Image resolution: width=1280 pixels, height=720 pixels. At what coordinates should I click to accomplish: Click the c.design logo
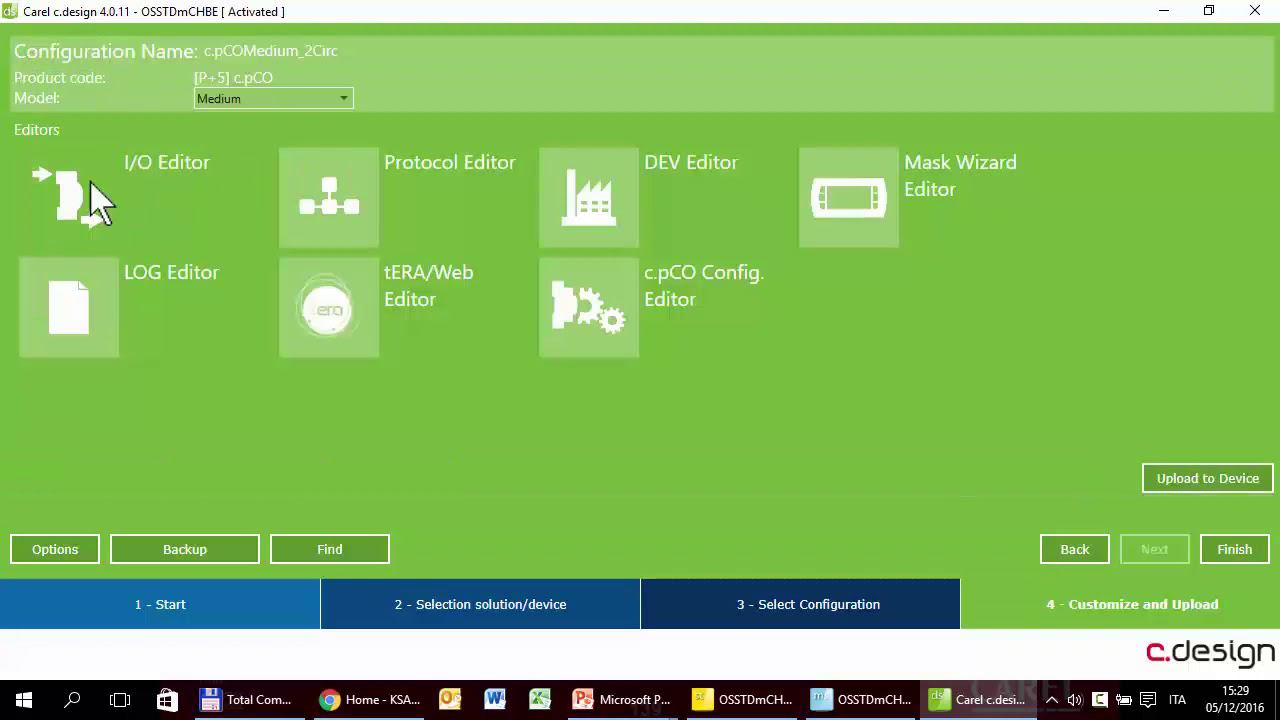point(1210,653)
